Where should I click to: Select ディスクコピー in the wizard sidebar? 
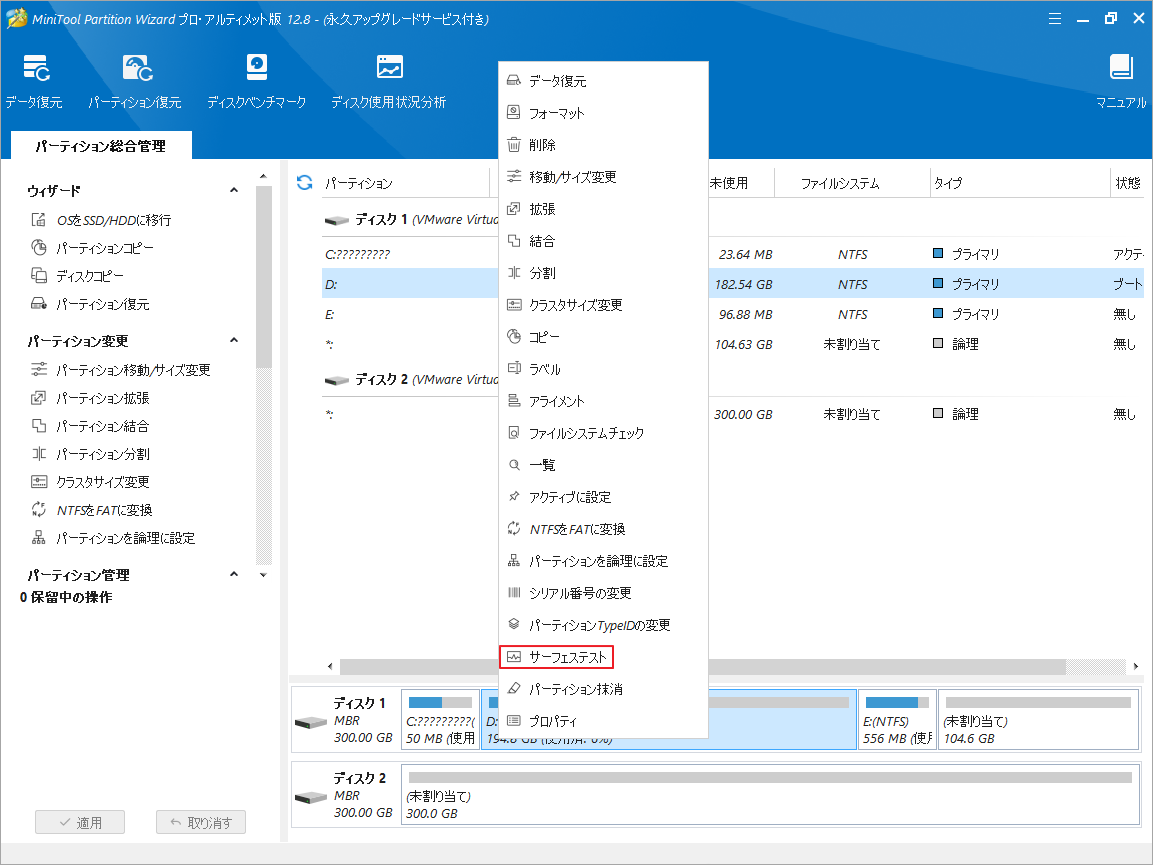90,276
